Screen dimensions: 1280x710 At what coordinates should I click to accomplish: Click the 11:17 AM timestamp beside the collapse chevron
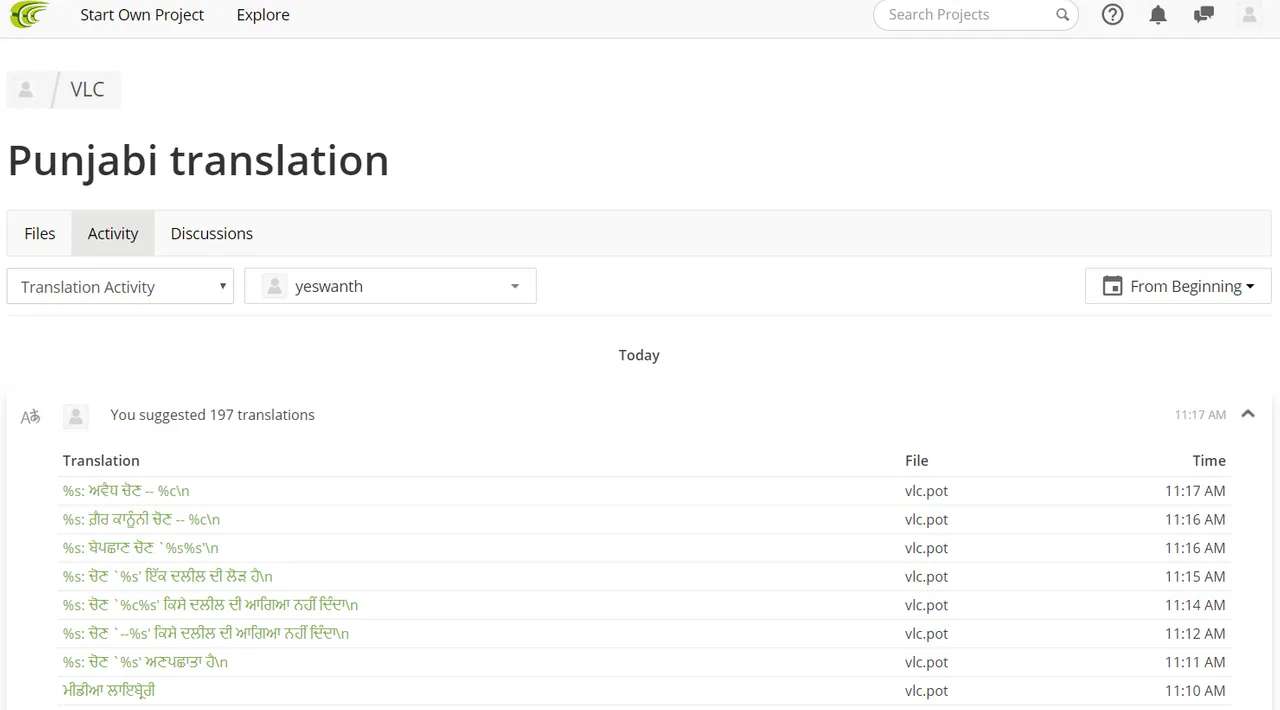click(1200, 415)
